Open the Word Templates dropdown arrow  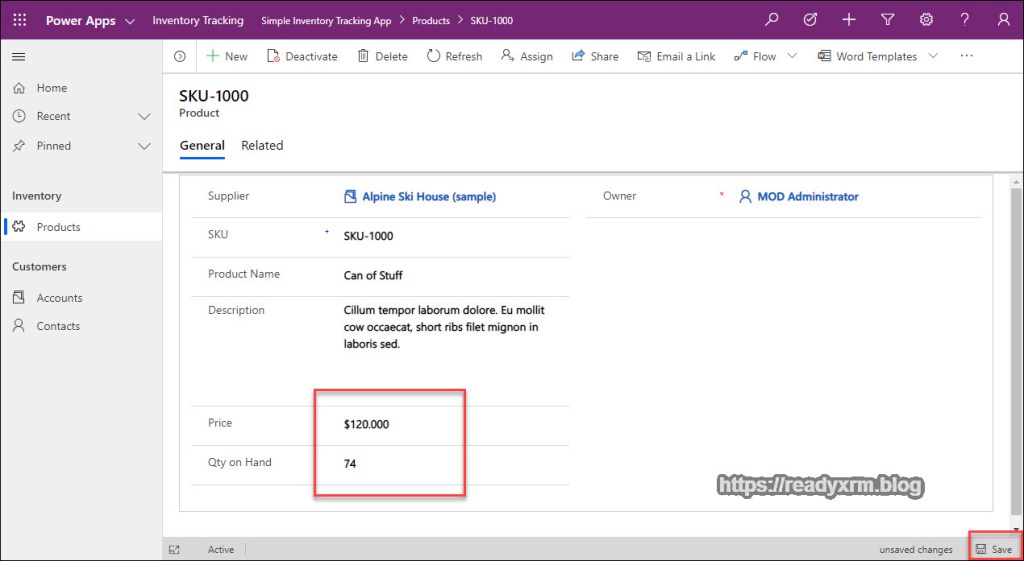click(x=933, y=57)
